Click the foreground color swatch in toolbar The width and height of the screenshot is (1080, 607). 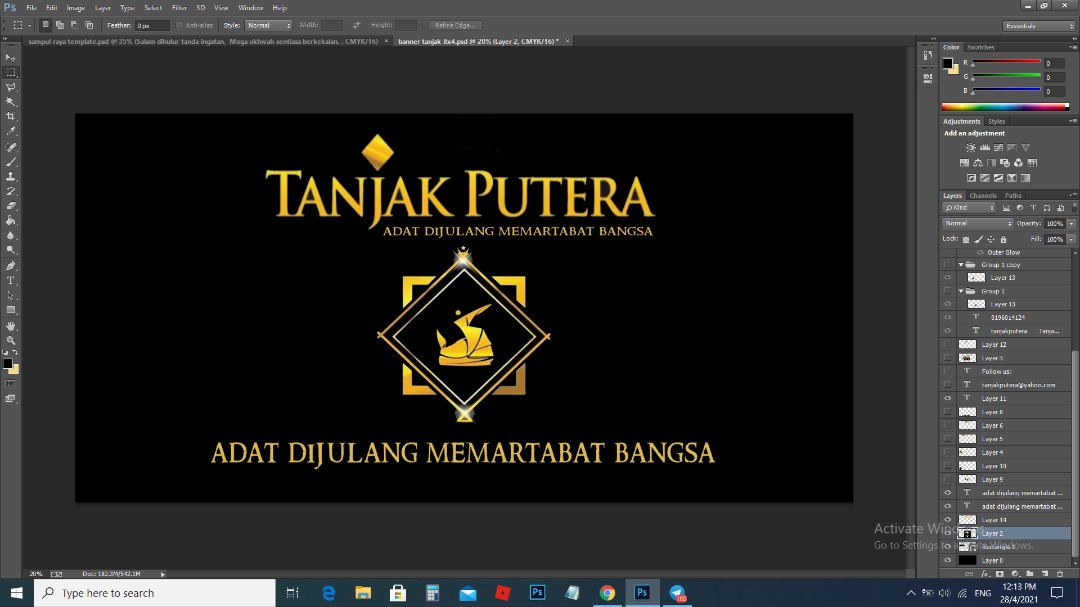coord(8,363)
